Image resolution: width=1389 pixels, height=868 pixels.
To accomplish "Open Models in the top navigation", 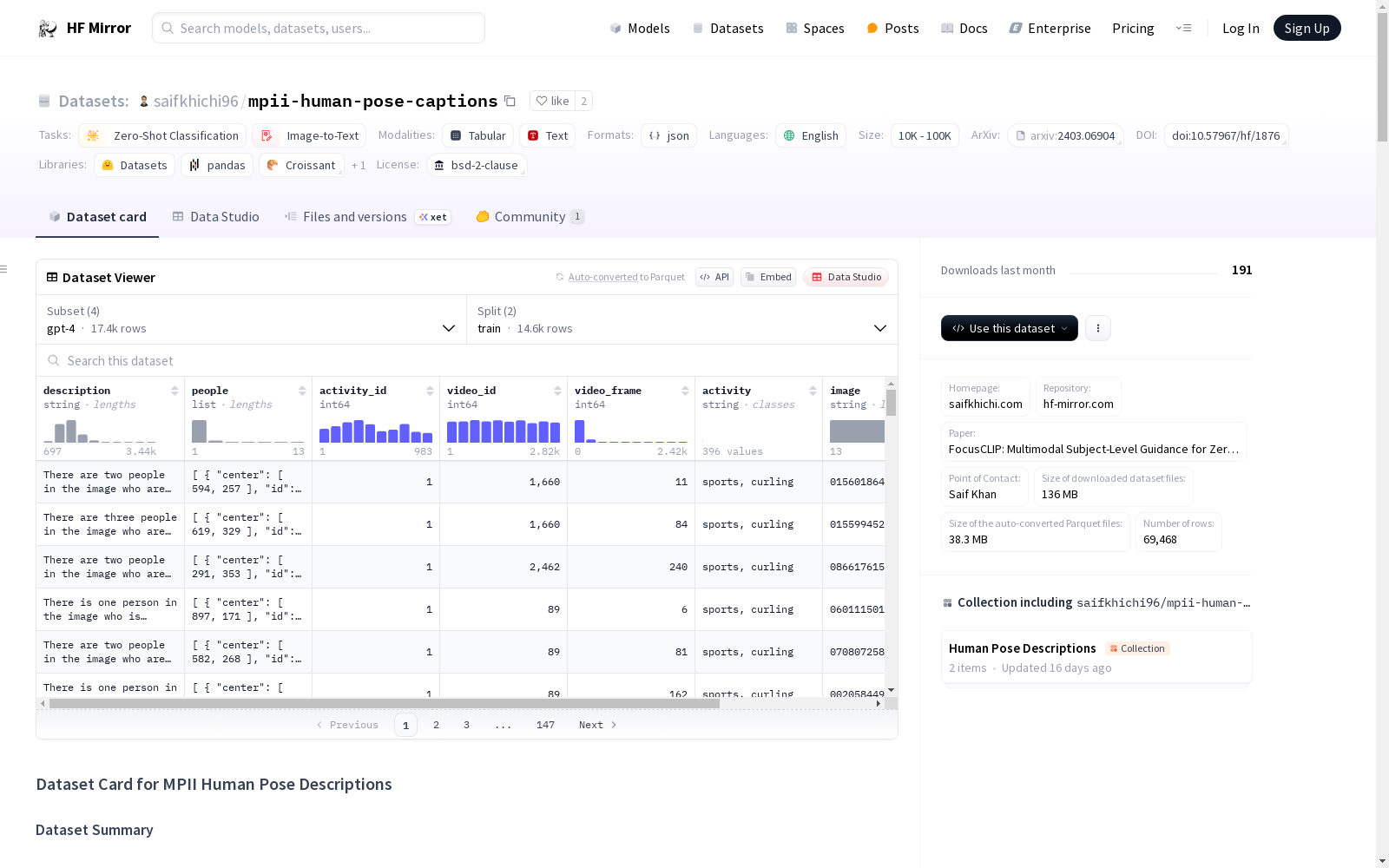I will [x=640, y=29].
